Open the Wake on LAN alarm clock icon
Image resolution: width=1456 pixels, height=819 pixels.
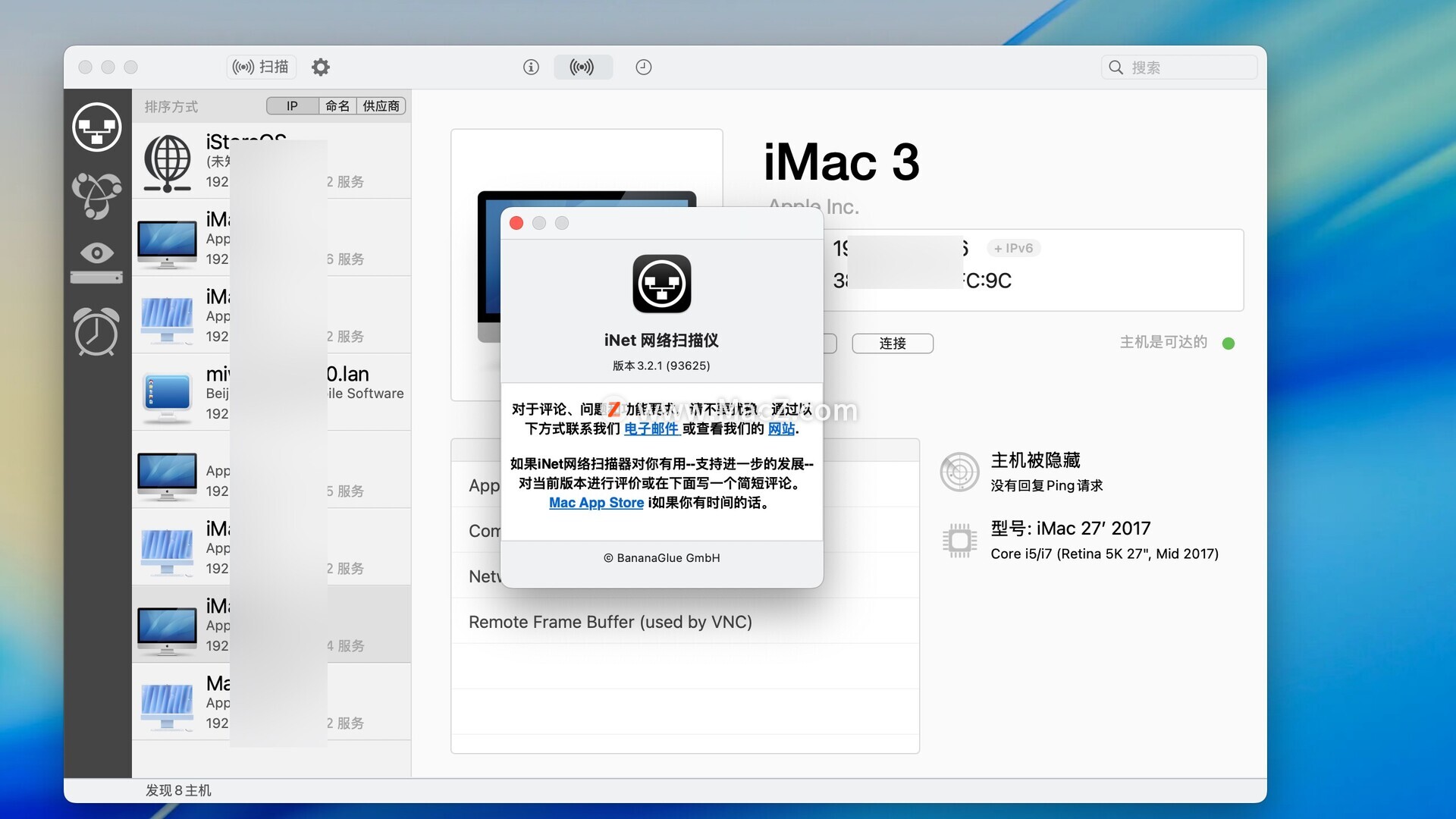tap(96, 331)
